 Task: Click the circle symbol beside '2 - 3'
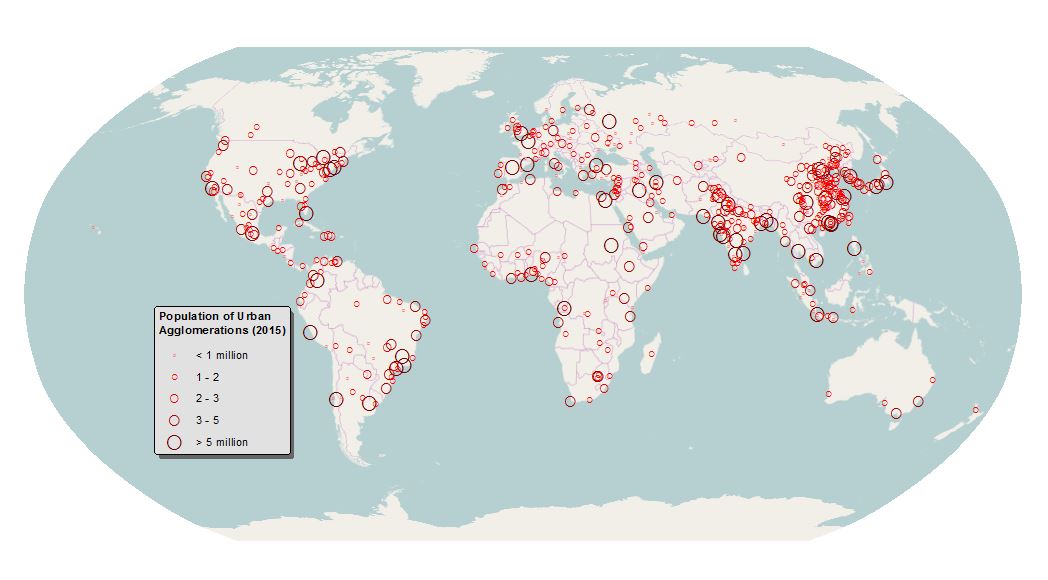coord(174,398)
